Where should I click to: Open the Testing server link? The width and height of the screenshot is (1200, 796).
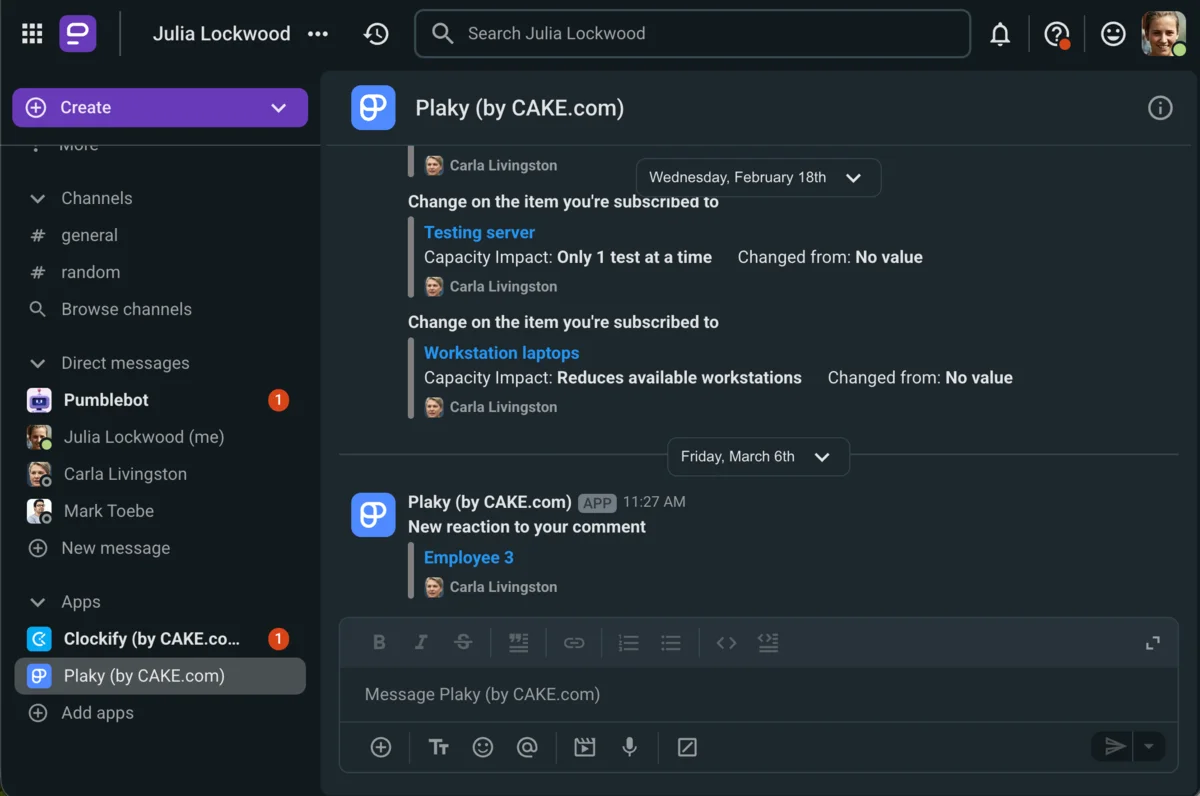pyautogui.click(x=479, y=233)
